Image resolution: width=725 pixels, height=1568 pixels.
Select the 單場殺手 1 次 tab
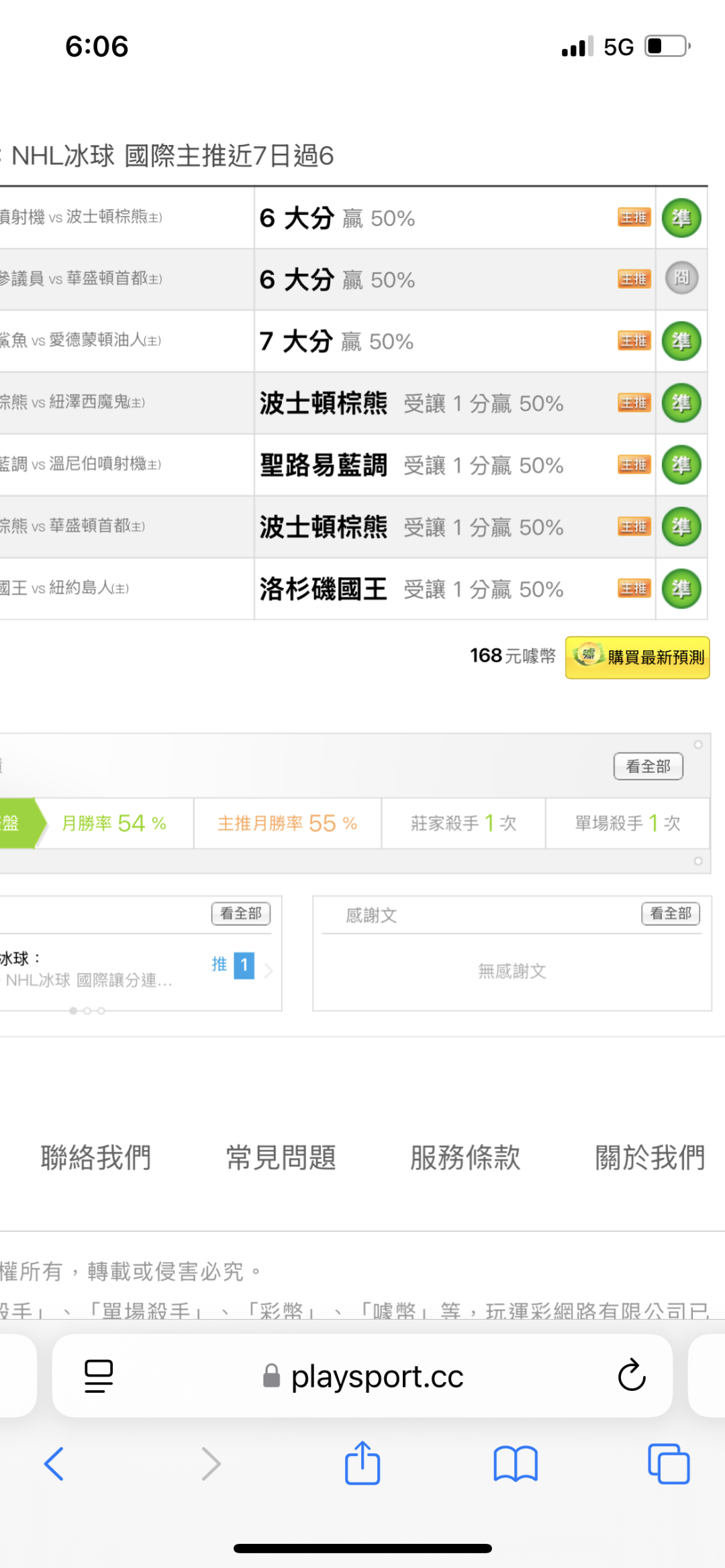(628, 823)
